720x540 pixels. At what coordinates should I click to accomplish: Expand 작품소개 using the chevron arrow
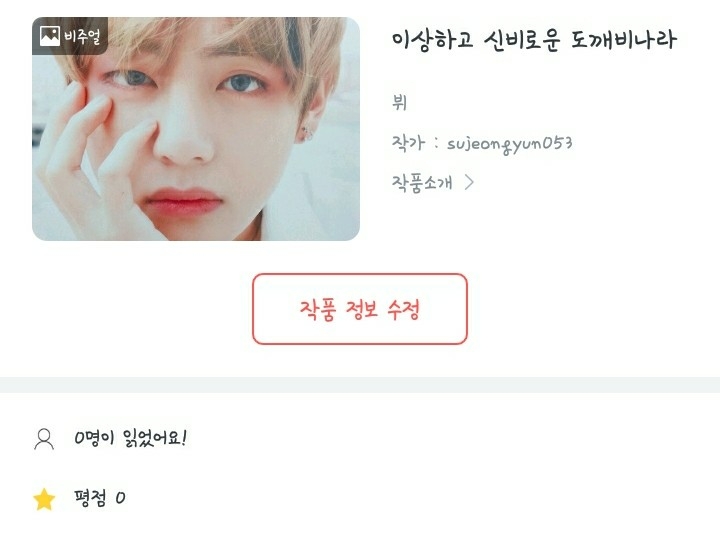[469, 182]
